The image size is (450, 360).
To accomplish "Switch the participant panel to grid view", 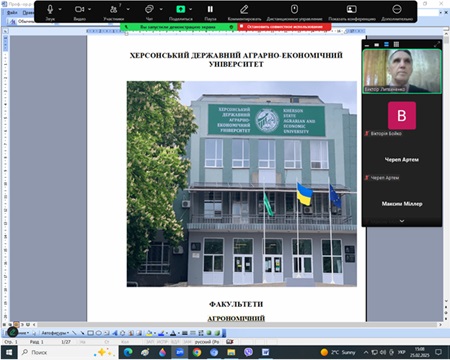I will 396,44.
